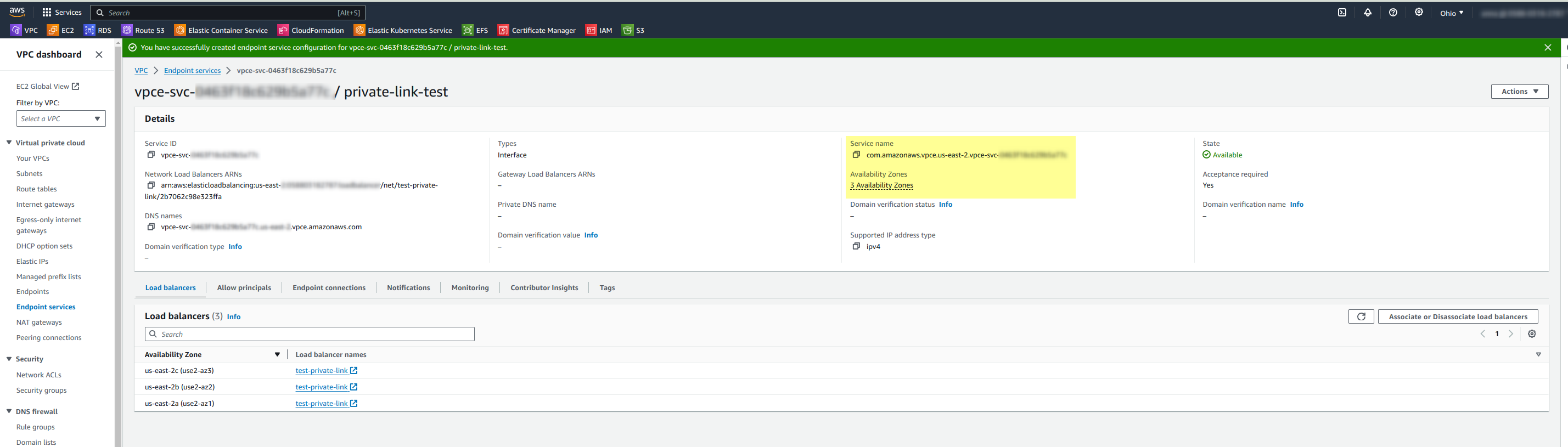Open CloudShell terminal icon in header
Screen dimensions: 1568x447
pyautogui.click(x=1341, y=13)
